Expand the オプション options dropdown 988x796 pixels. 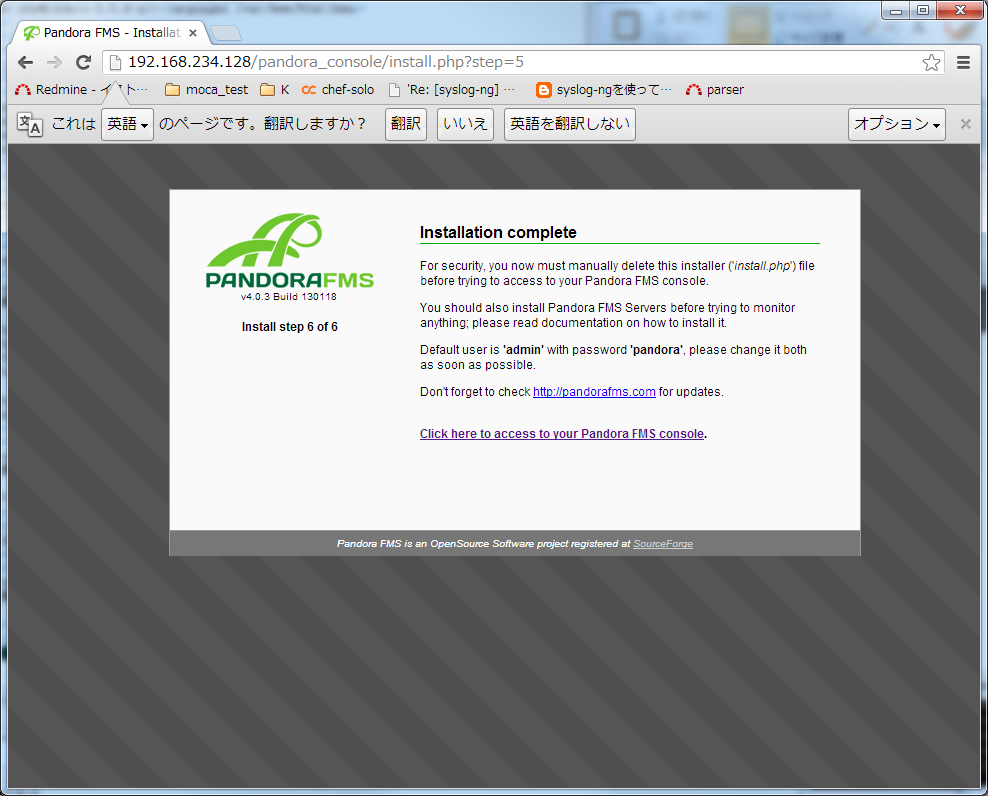(x=896, y=125)
